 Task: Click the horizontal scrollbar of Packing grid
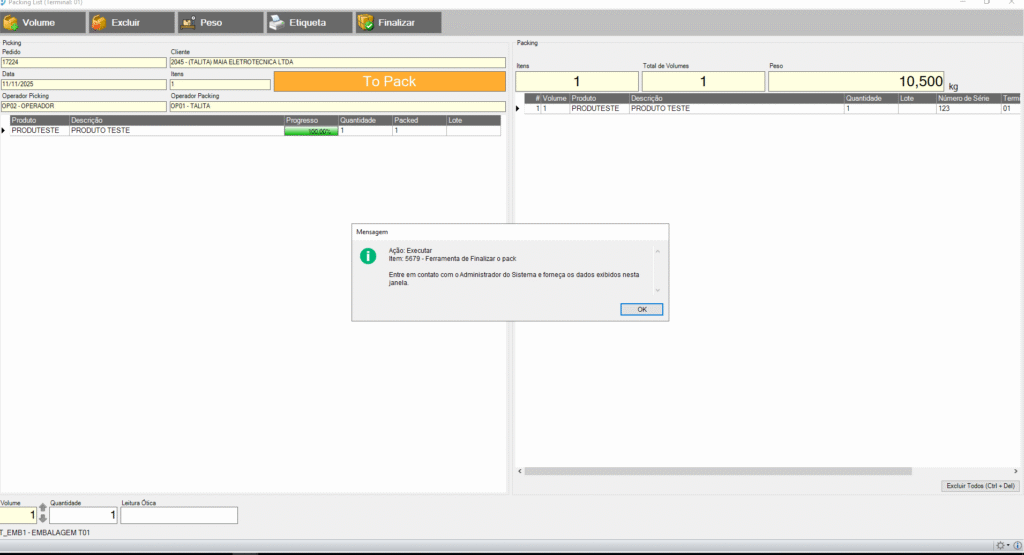click(718, 471)
